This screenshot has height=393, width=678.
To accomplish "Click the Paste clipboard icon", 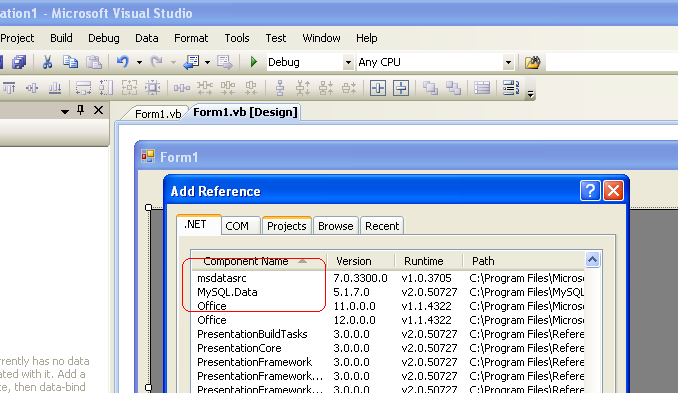I will (94, 62).
